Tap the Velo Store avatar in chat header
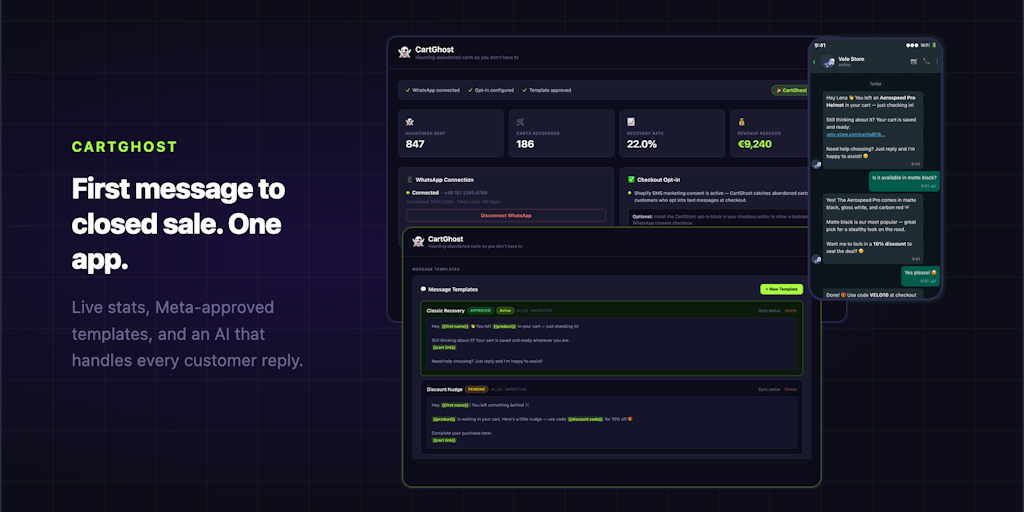 coord(829,62)
